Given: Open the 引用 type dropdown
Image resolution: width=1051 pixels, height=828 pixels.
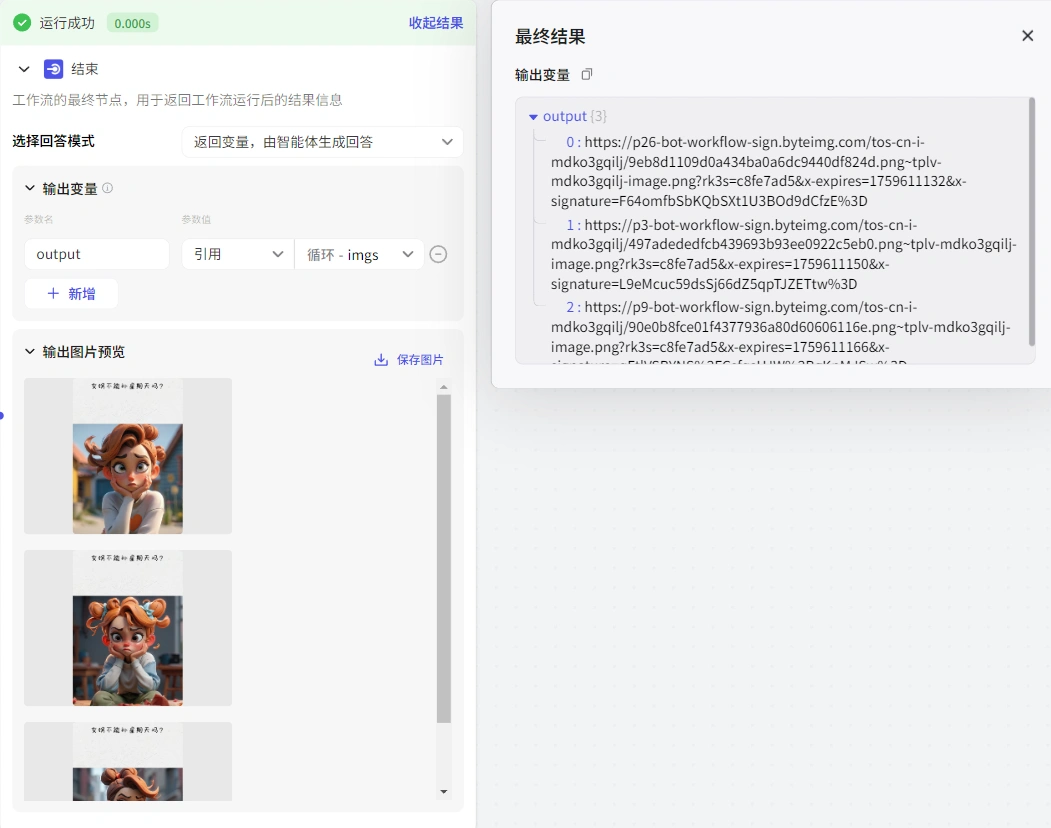Looking at the screenshot, I should (x=238, y=254).
